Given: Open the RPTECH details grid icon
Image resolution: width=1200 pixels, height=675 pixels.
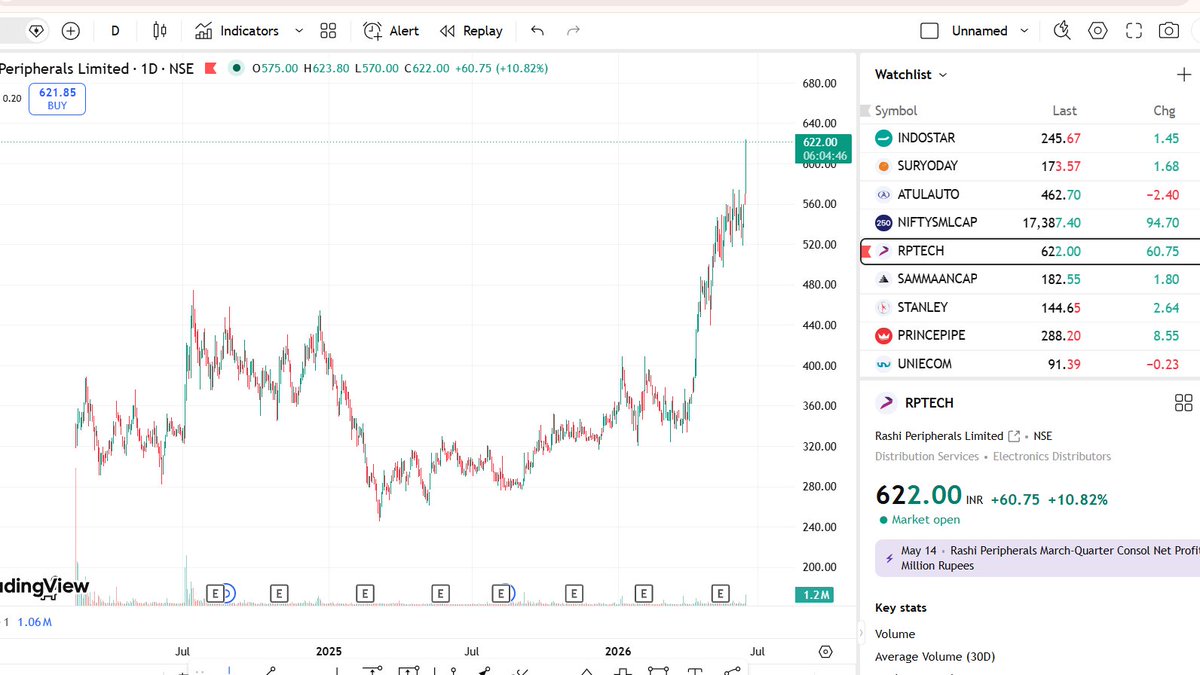Looking at the screenshot, I should [x=1183, y=403].
